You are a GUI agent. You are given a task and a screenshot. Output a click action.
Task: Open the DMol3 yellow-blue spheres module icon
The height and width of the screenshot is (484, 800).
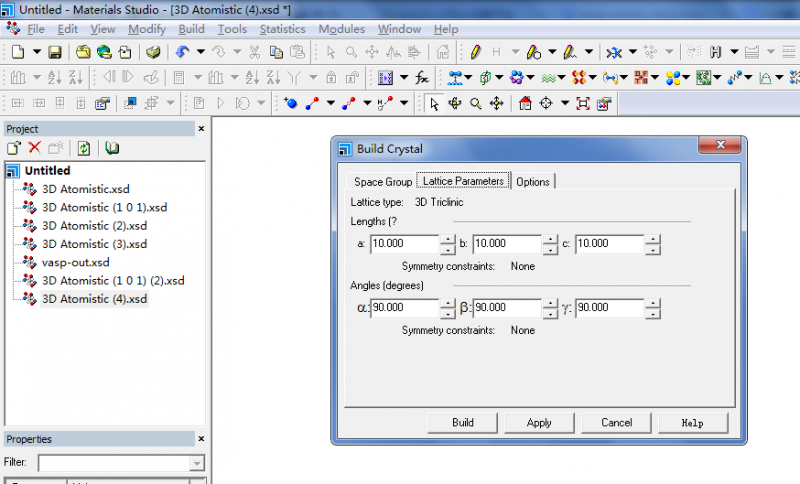tap(673, 78)
